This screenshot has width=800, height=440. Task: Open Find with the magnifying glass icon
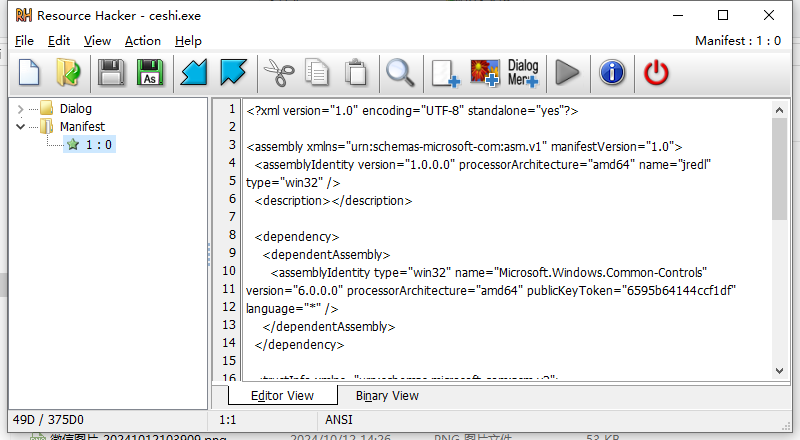(x=400, y=72)
